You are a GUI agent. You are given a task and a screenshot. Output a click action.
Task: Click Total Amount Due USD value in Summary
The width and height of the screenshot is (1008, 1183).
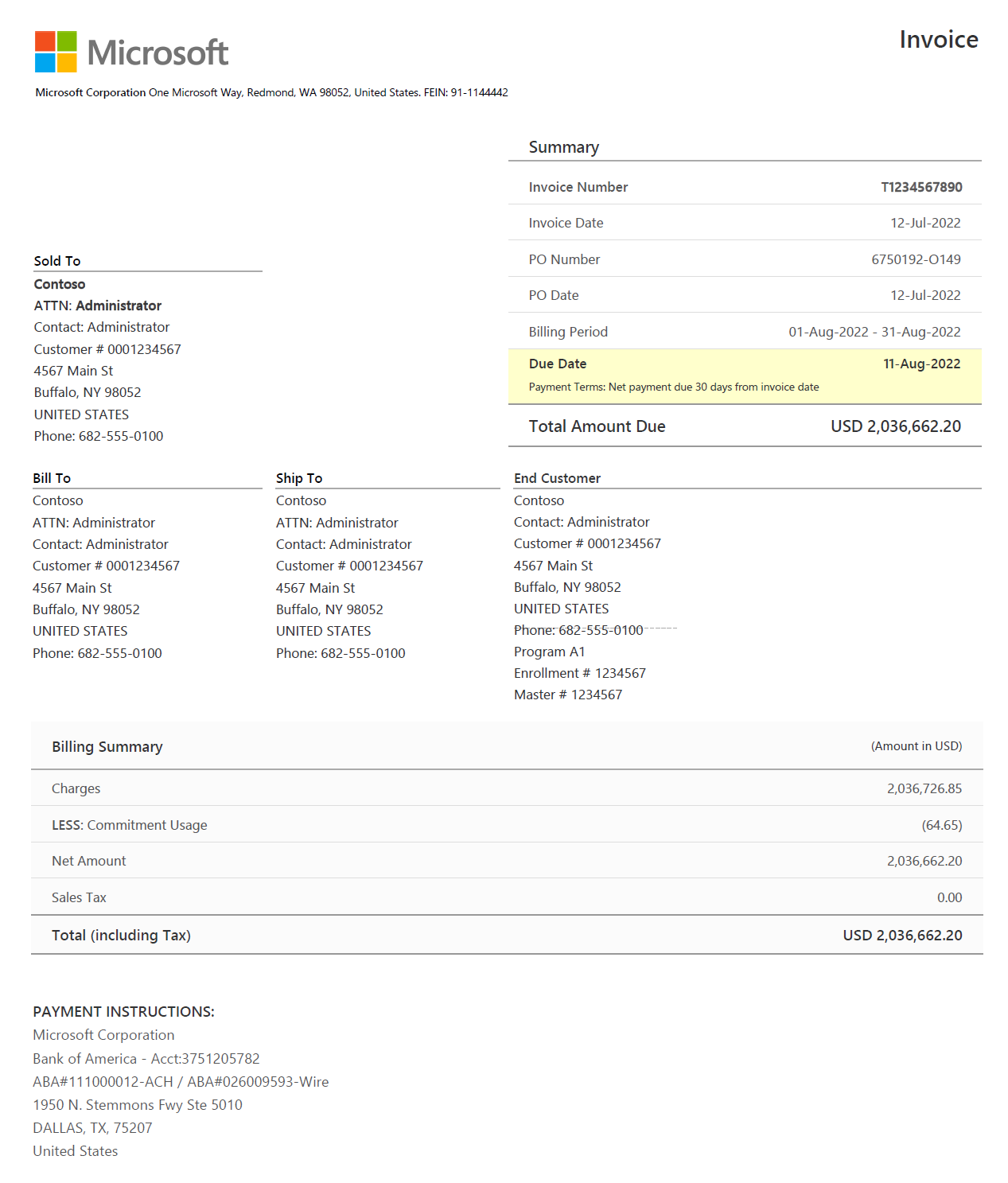895,426
